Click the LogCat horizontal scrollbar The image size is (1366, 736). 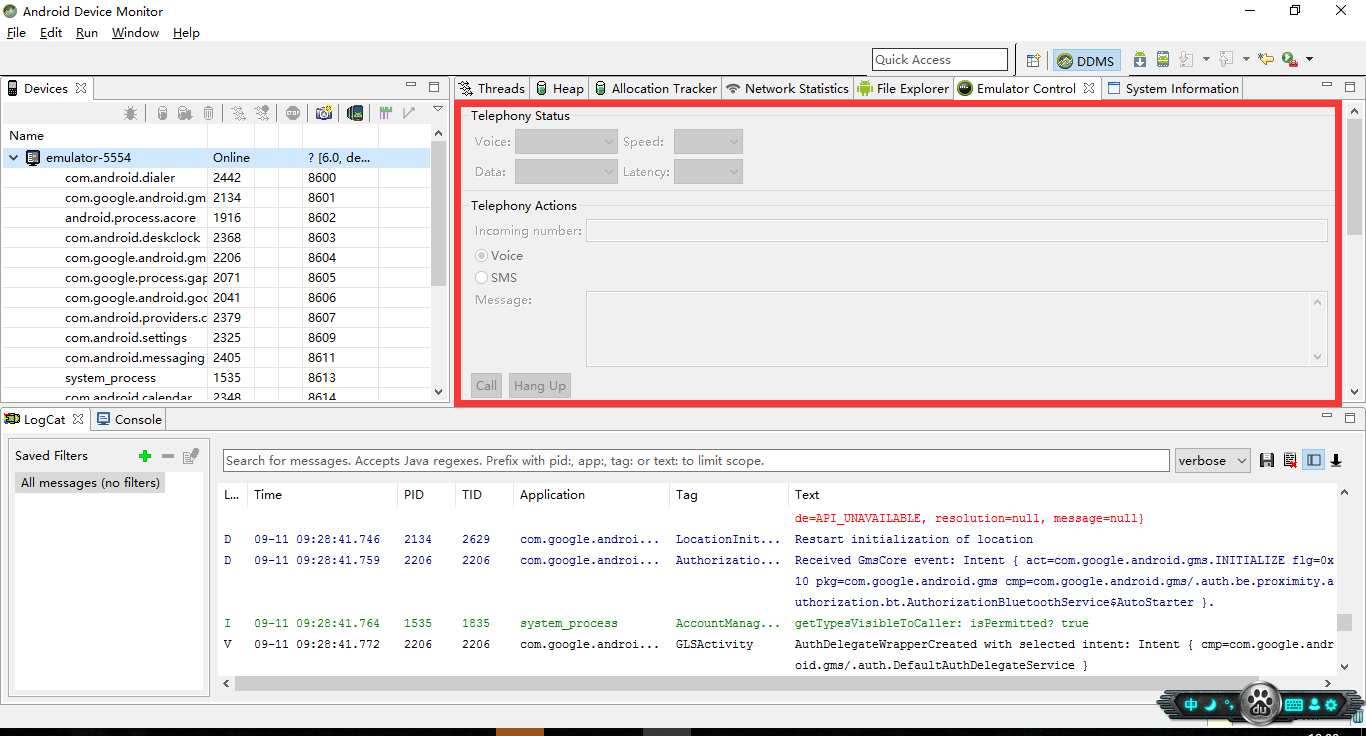tap(777, 684)
